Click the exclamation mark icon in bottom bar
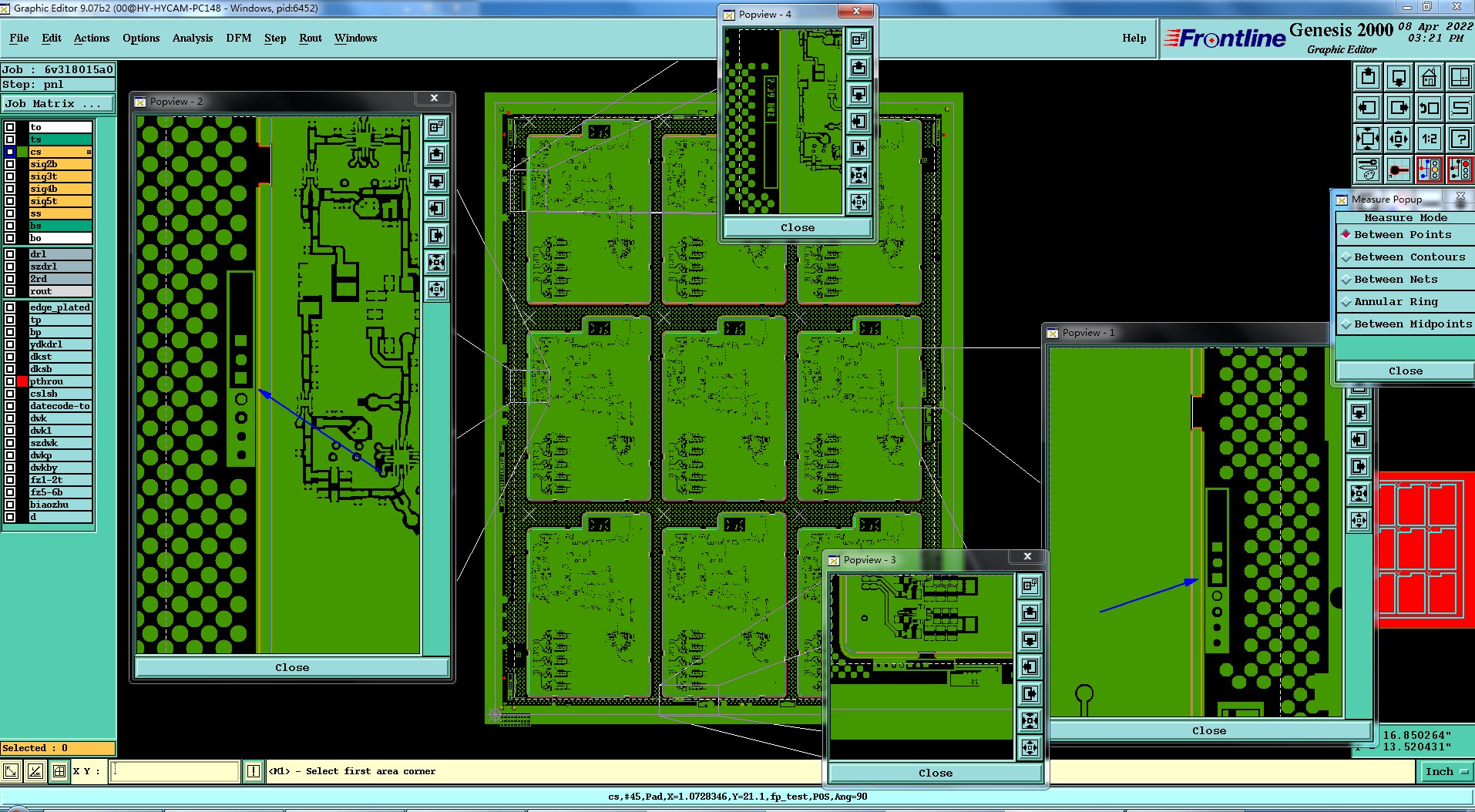Image resolution: width=1475 pixels, height=812 pixels. tap(253, 770)
